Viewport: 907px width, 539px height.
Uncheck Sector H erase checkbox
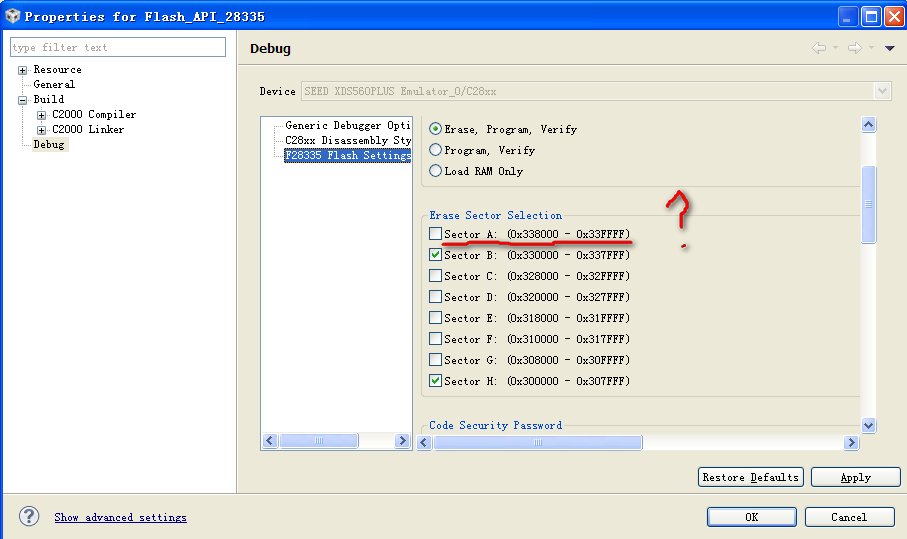[x=436, y=381]
